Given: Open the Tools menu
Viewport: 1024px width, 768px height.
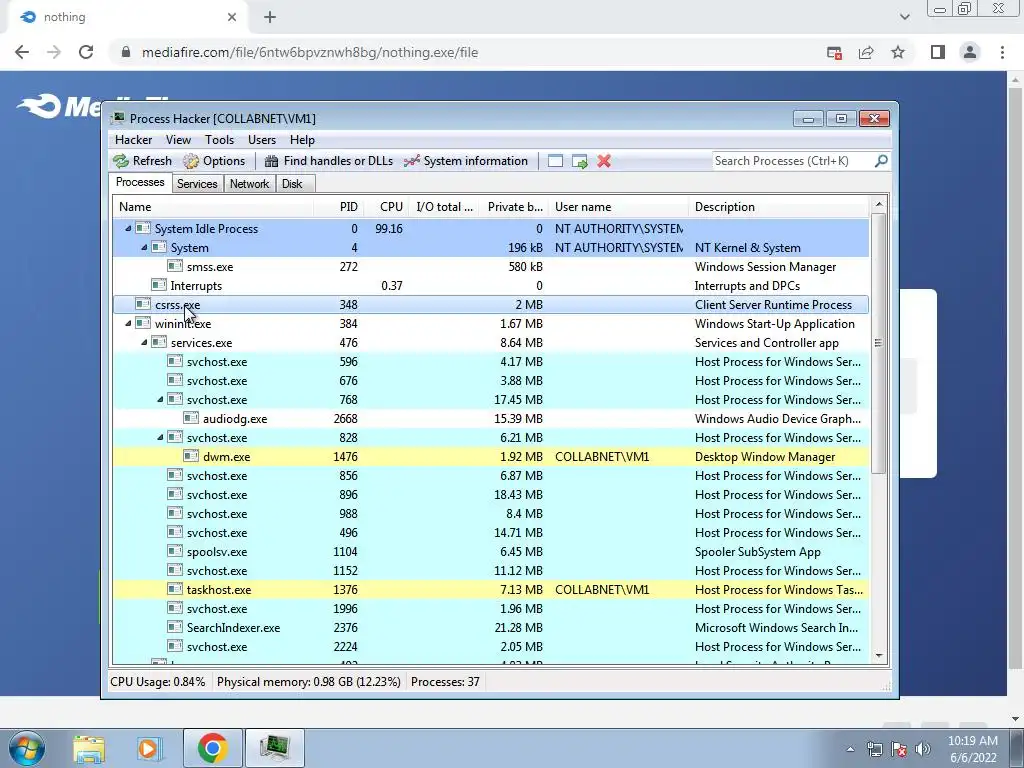Looking at the screenshot, I should click(219, 140).
